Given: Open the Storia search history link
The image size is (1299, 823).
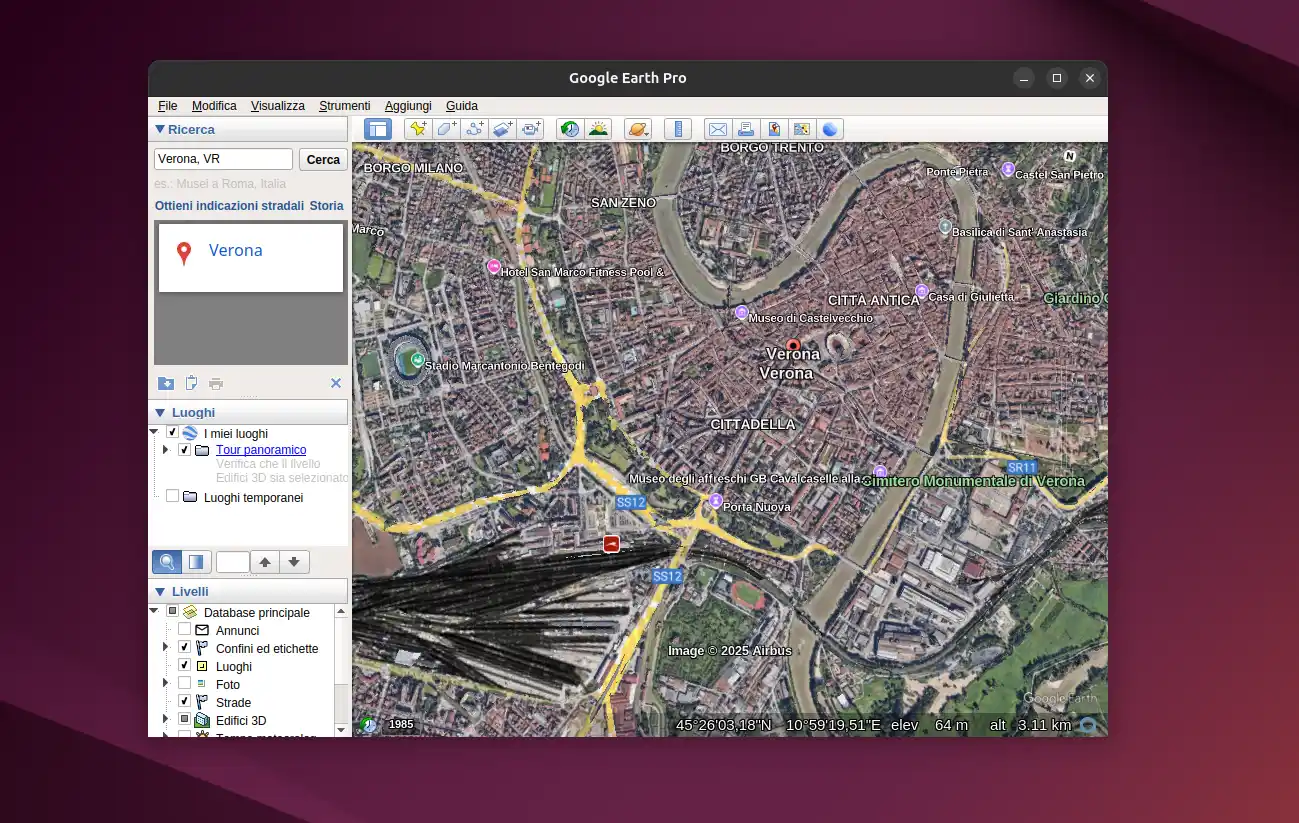Looking at the screenshot, I should point(327,206).
